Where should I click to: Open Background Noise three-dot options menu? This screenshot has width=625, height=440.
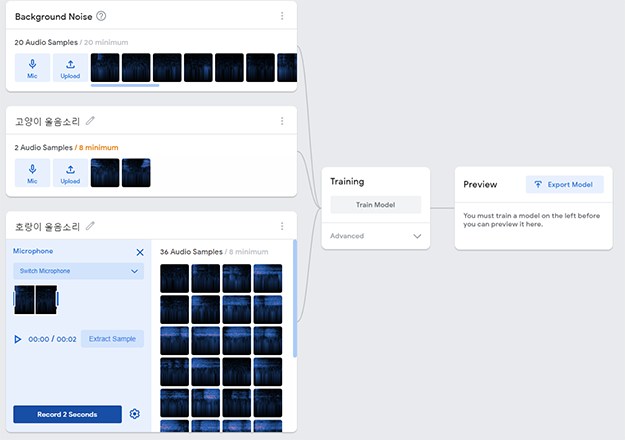(x=282, y=16)
